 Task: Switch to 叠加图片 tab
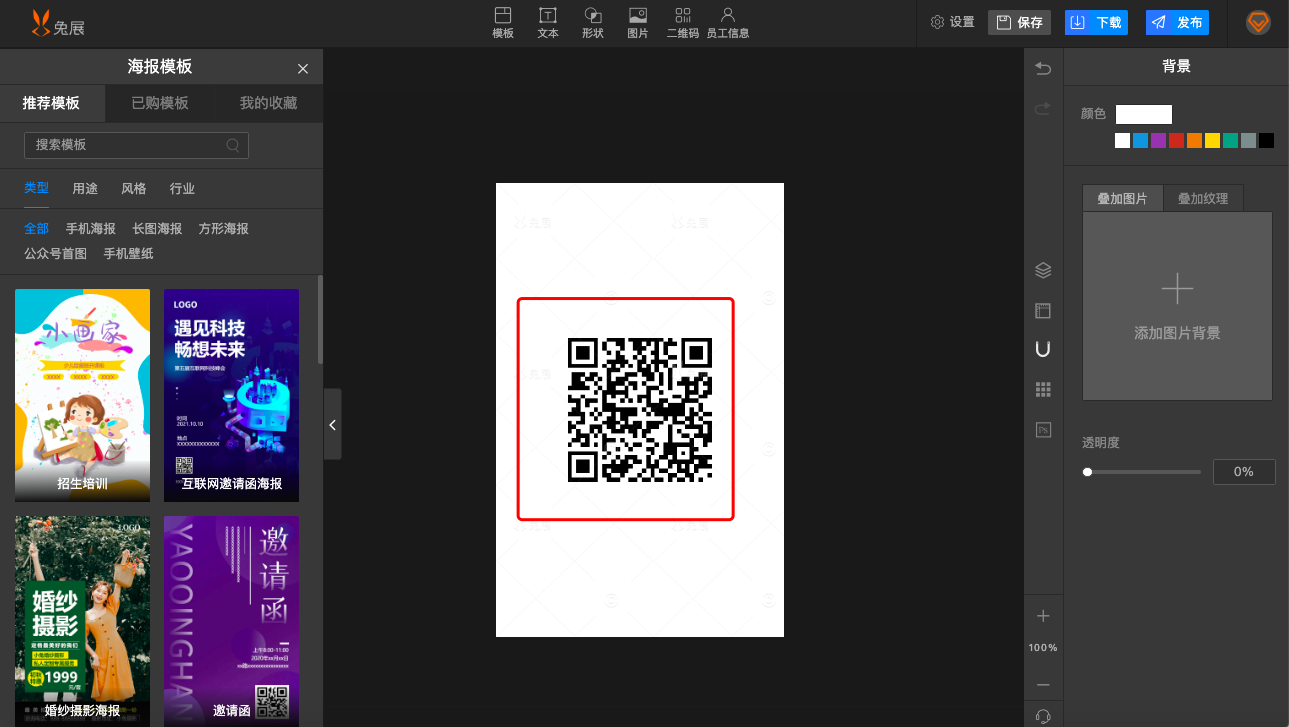pyautogui.click(x=1122, y=198)
